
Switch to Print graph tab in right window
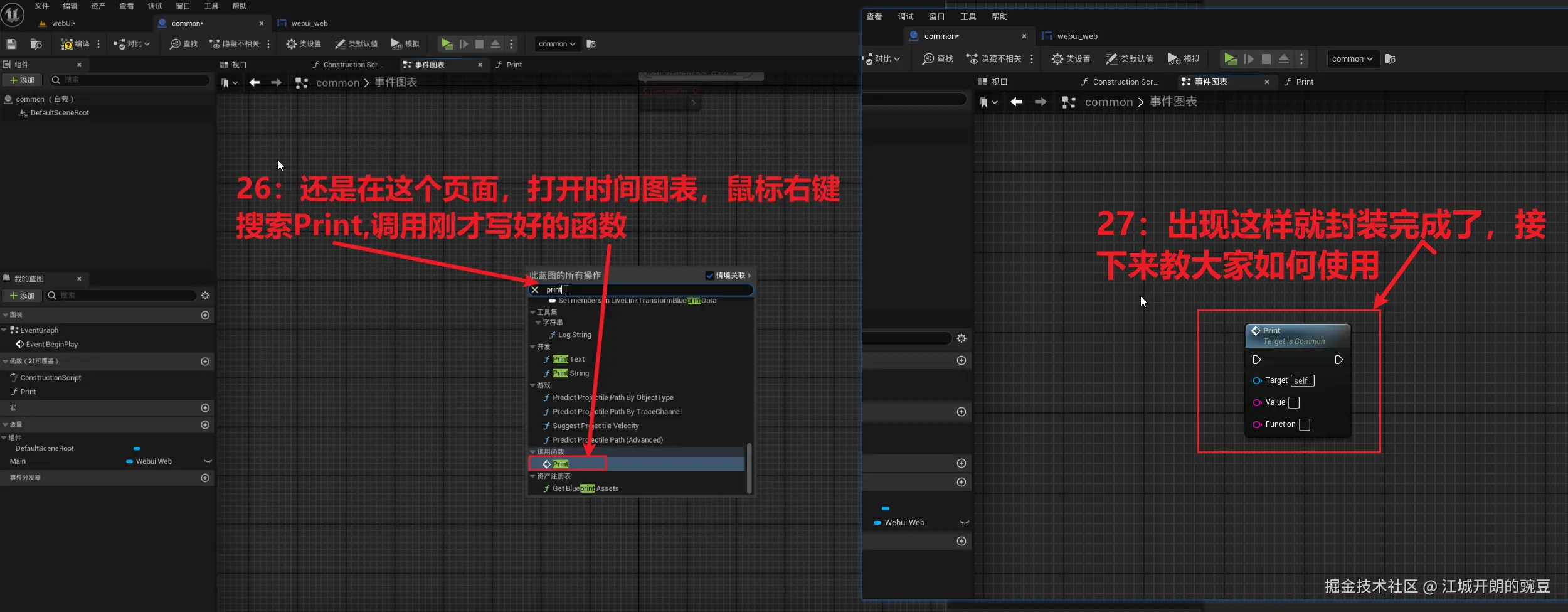pyautogui.click(x=1299, y=82)
